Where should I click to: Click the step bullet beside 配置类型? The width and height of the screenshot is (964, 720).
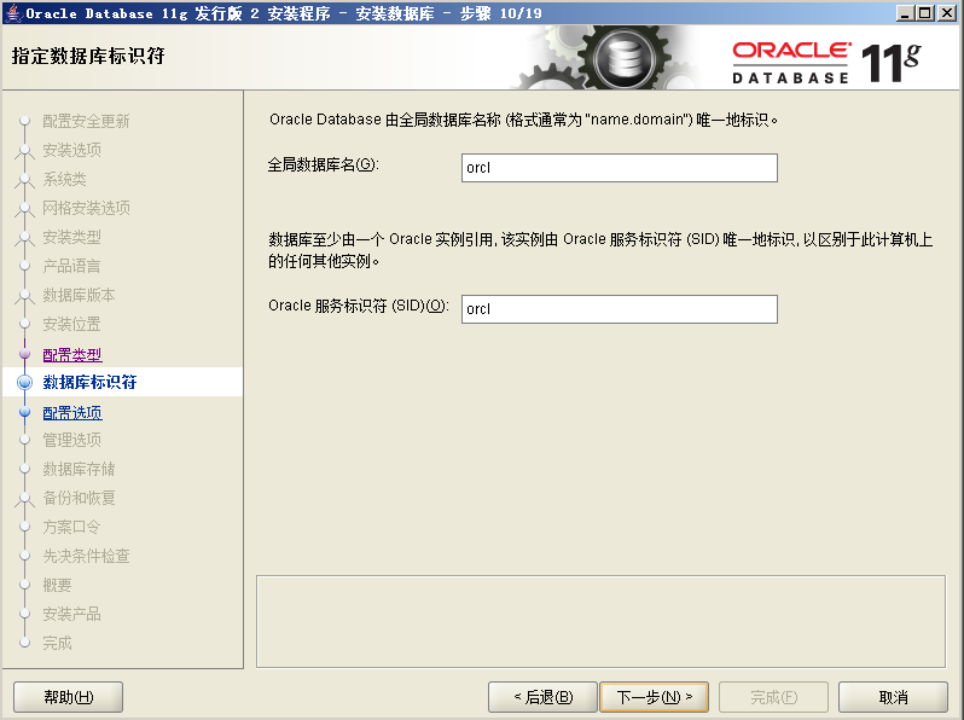coord(25,354)
